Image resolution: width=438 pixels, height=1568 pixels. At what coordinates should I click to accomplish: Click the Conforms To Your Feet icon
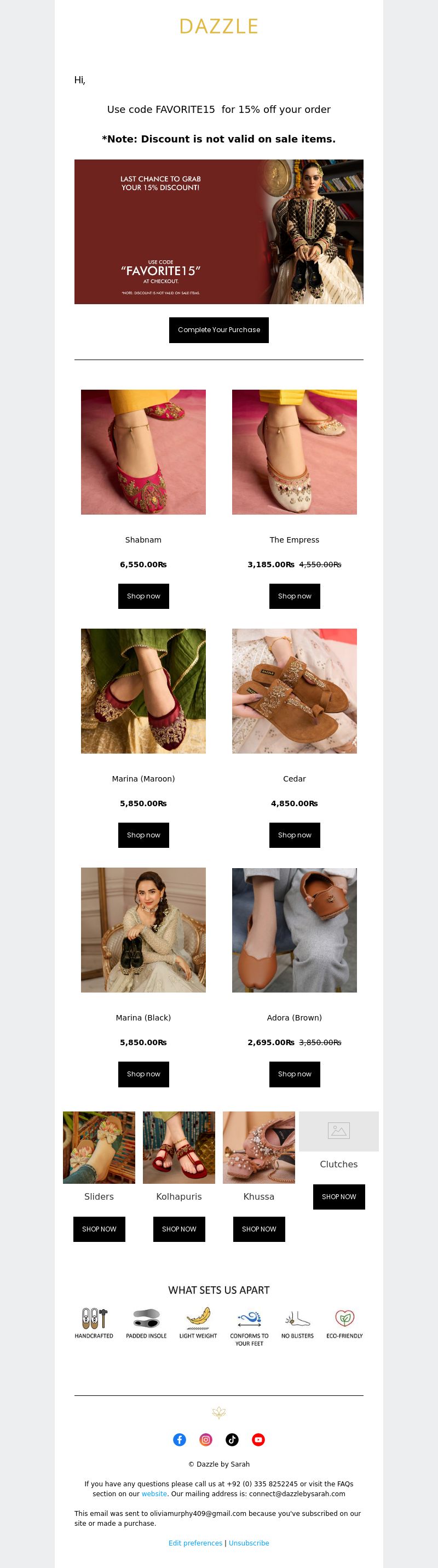pos(250,1319)
